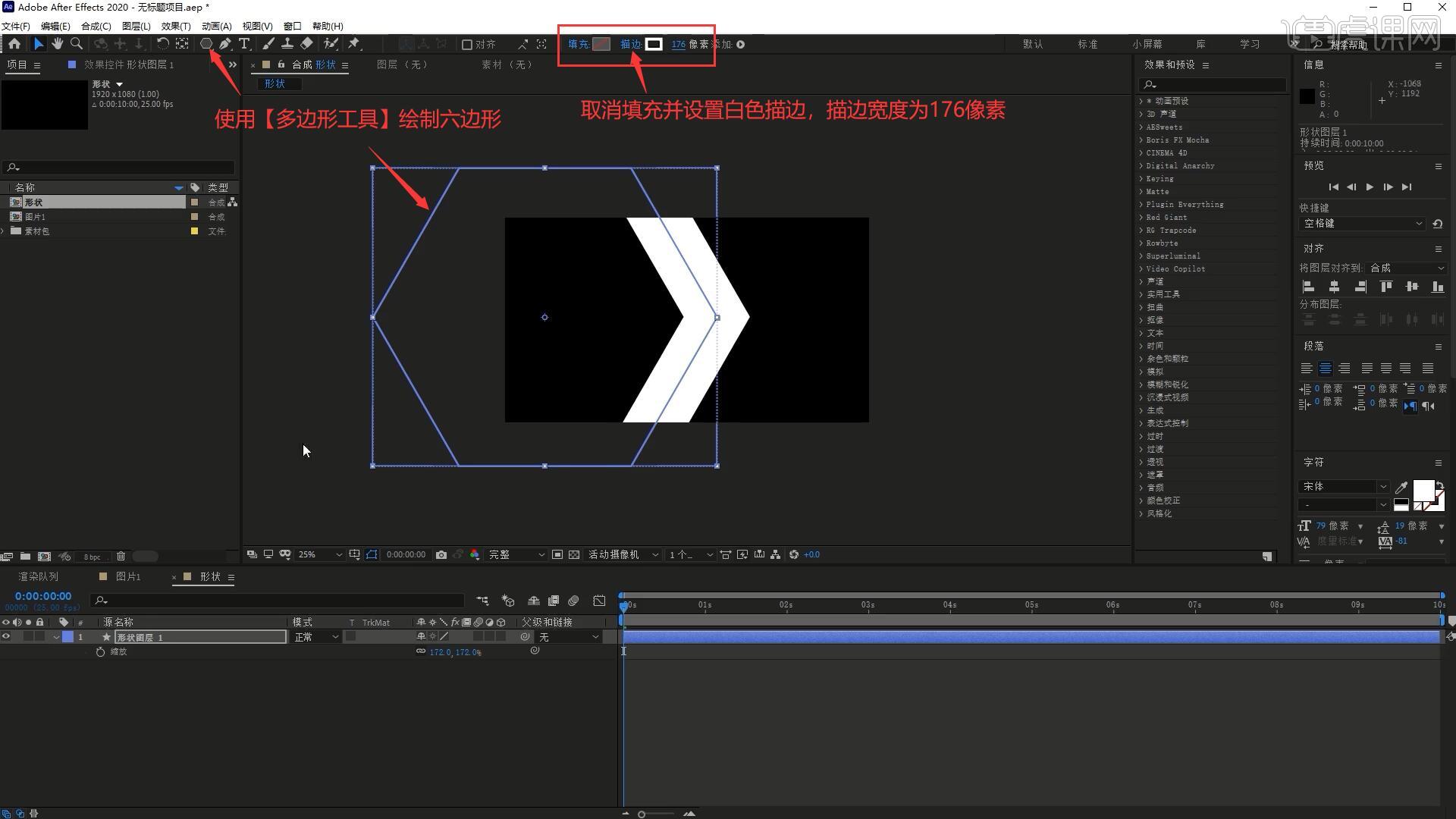Select the Zoom tool
The width and height of the screenshot is (1456, 819).
77,44
